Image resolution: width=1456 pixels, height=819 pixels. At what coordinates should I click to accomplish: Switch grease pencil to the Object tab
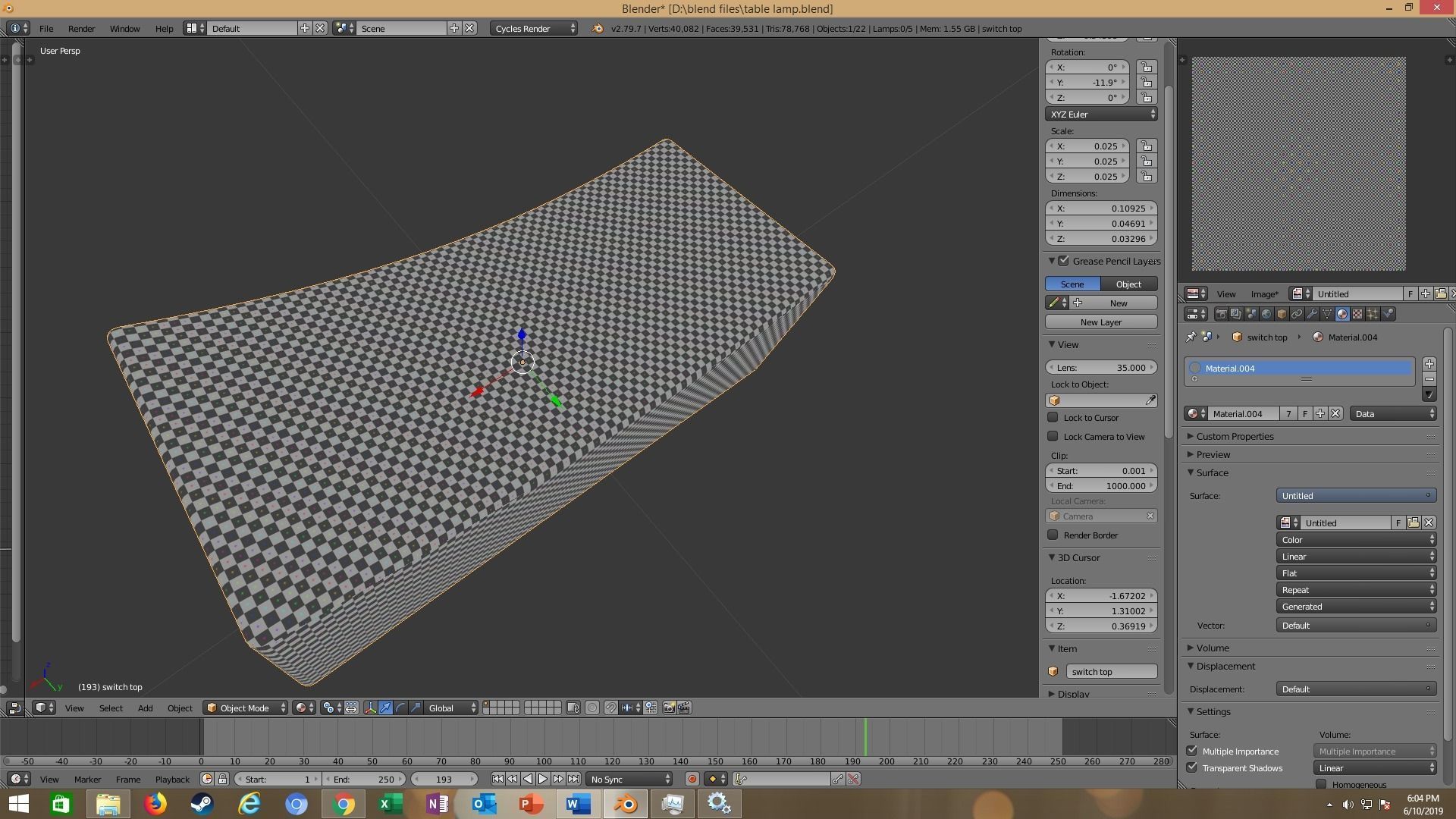point(1128,284)
